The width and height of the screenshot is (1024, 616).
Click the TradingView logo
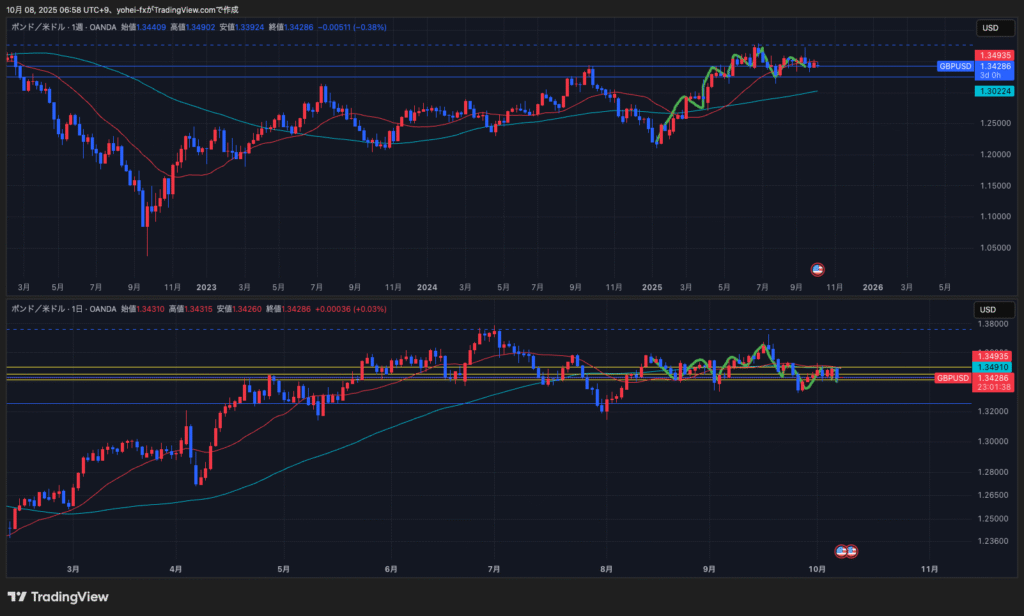(59, 596)
